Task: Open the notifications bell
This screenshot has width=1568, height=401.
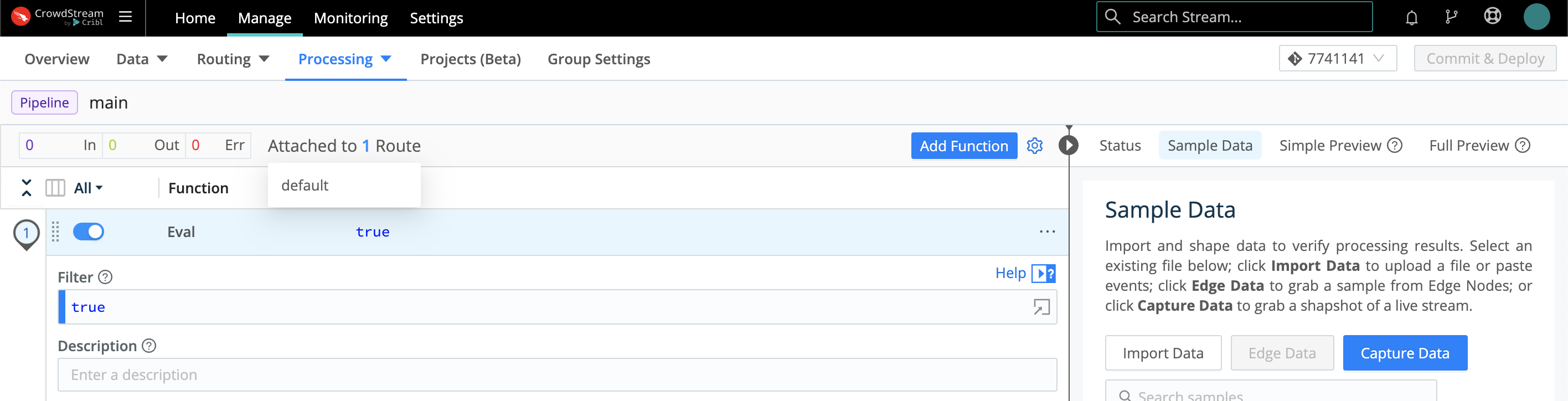Action: coord(1411,18)
